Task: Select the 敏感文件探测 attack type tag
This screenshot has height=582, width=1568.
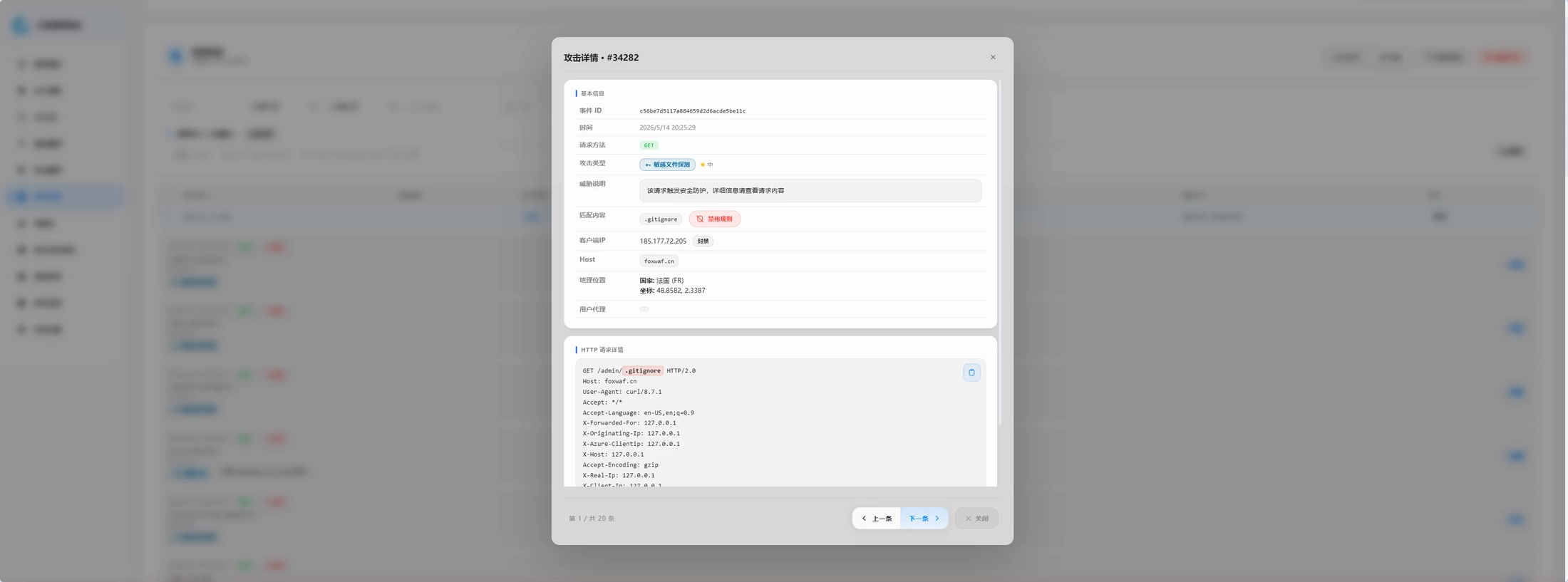Action: click(667, 165)
